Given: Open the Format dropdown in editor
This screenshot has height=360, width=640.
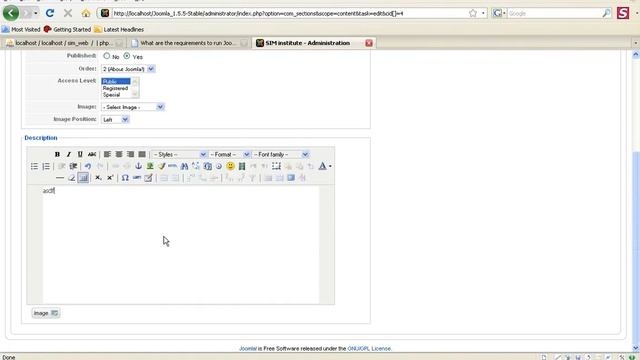Looking at the screenshot, I should tap(229, 154).
